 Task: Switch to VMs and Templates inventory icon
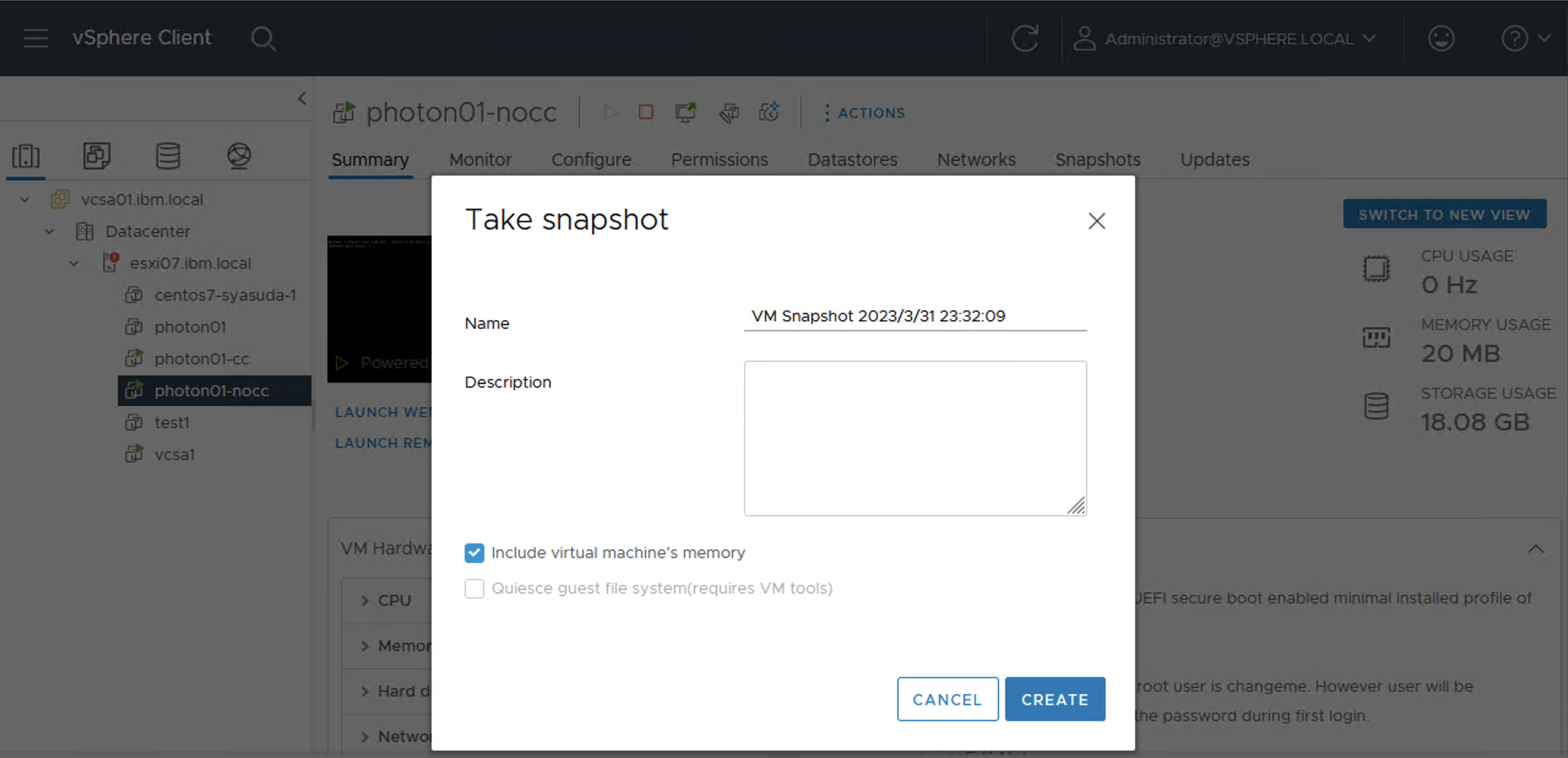pyautogui.click(x=97, y=156)
